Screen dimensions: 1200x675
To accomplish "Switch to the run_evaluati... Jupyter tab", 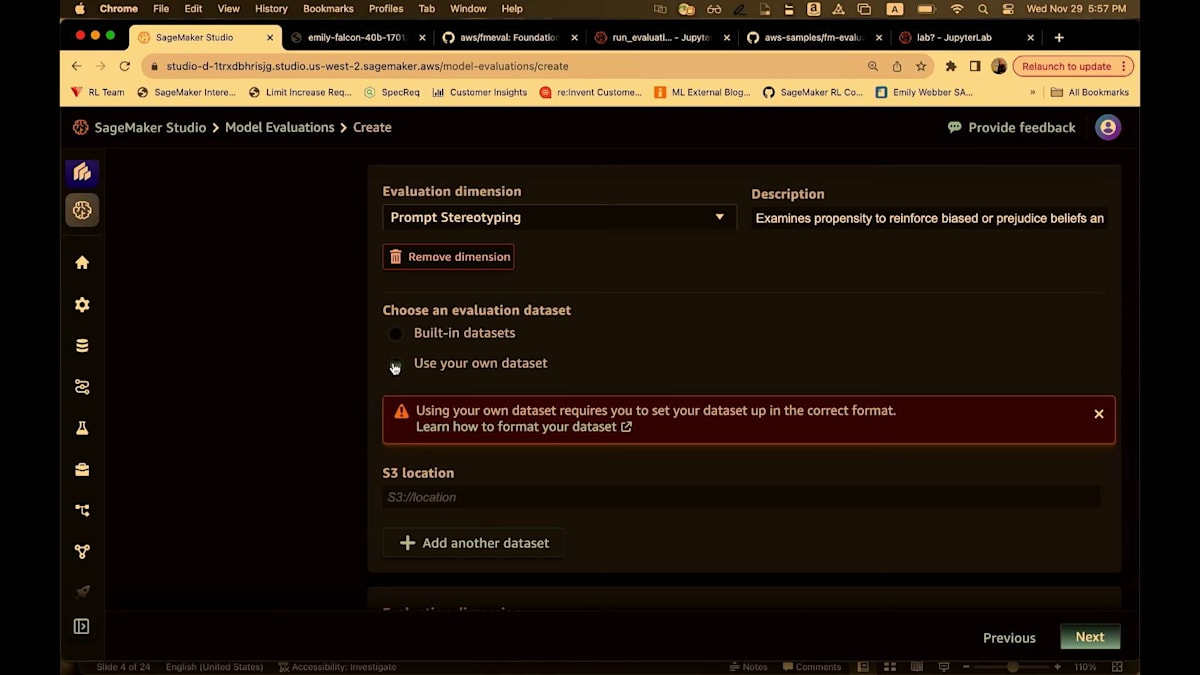I will pos(660,38).
